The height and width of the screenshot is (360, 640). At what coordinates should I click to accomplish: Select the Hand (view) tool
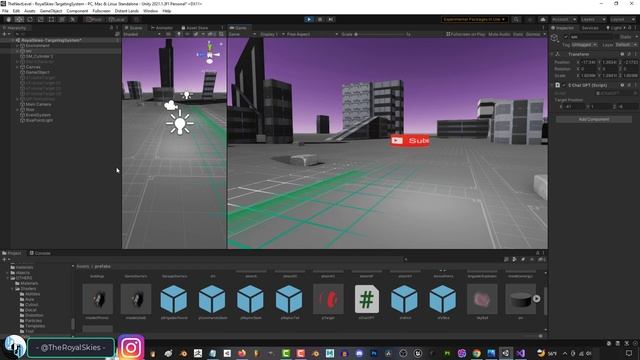(9, 19)
